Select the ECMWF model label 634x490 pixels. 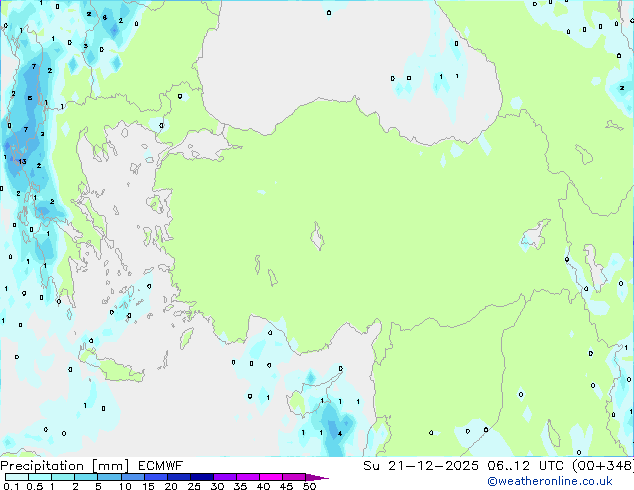pos(126,466)
